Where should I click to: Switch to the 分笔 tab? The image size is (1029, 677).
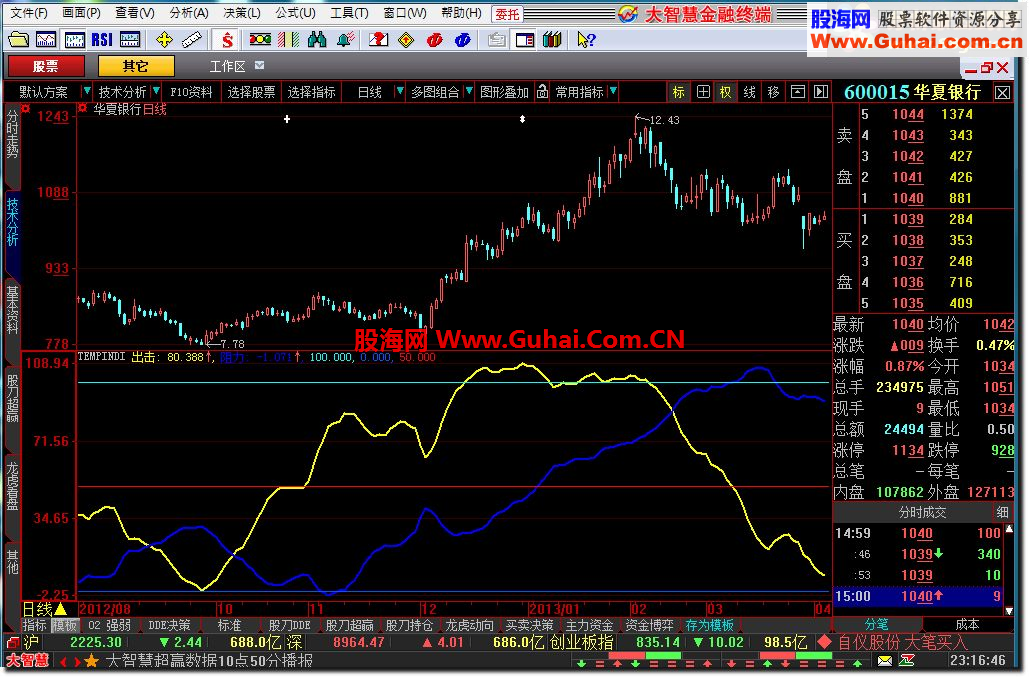(x=877, y=624)
